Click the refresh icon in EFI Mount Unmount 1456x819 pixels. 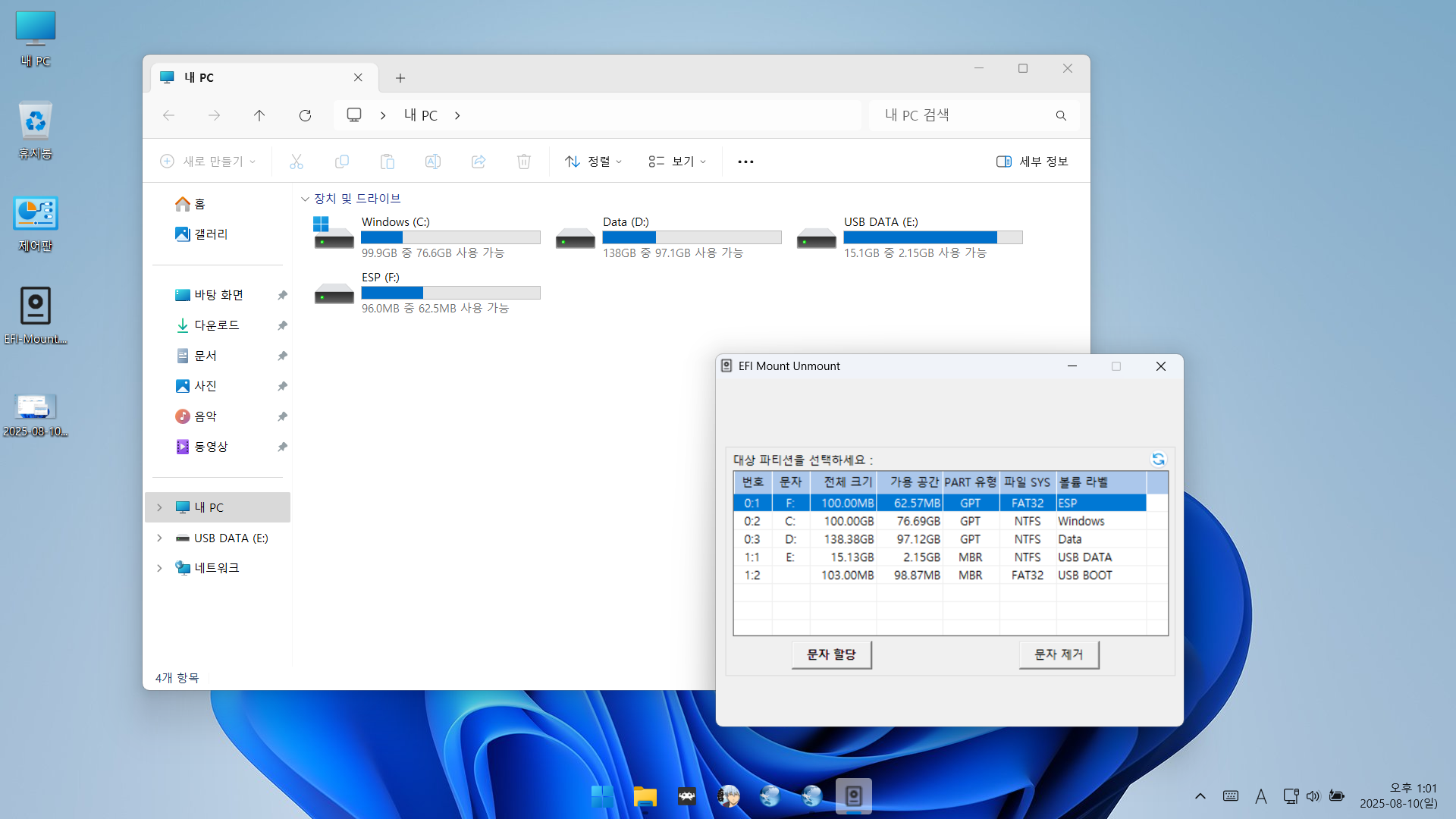(x=1158, y=459)
